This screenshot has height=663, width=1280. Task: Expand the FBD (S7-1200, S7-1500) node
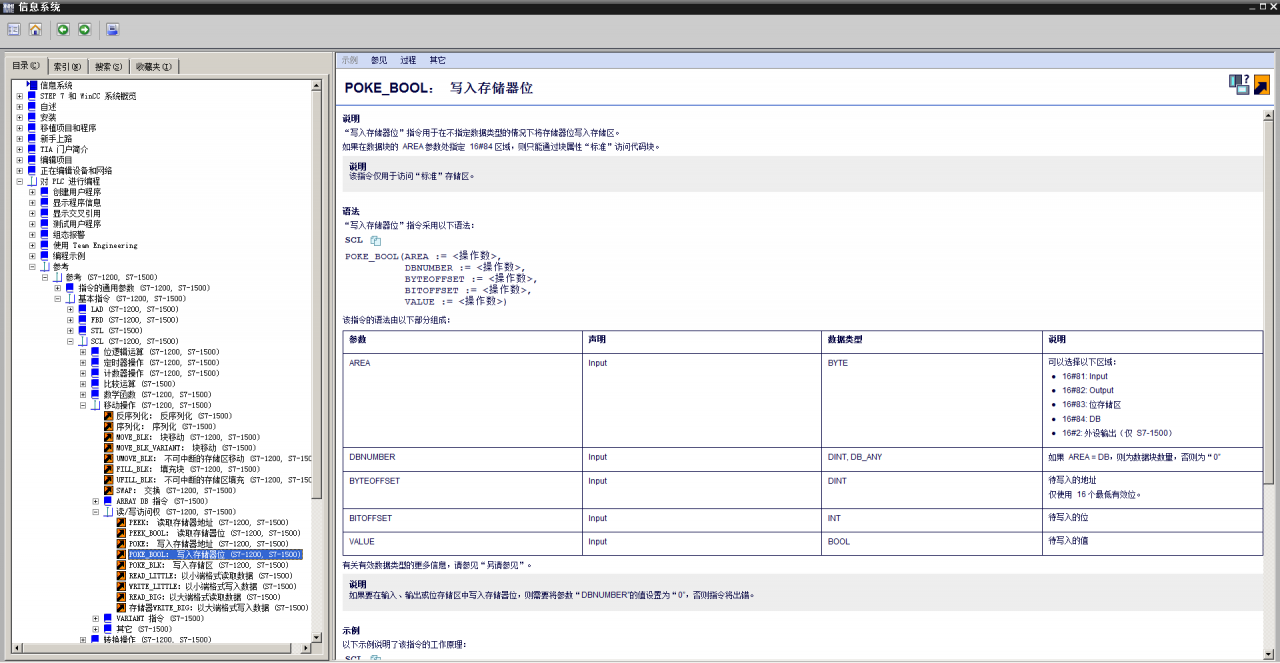click(70, 320)
